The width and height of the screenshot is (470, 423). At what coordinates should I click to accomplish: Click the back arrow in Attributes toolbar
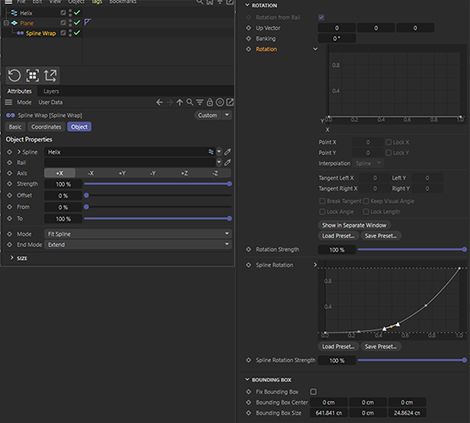point(159,102)
